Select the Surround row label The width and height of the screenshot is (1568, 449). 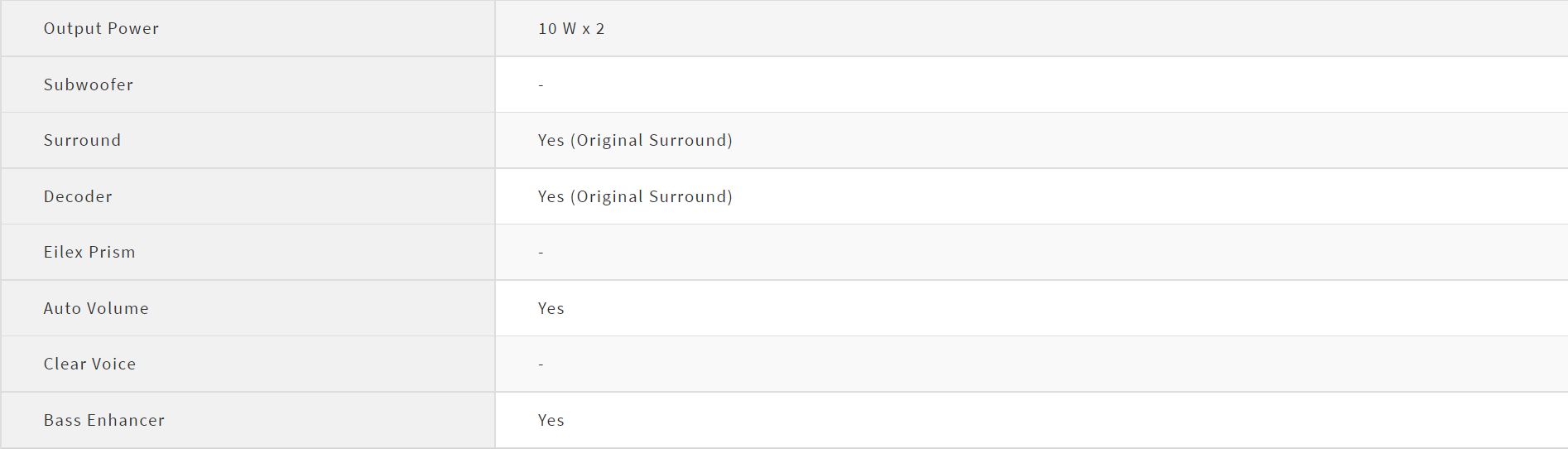tap(82, 140)
